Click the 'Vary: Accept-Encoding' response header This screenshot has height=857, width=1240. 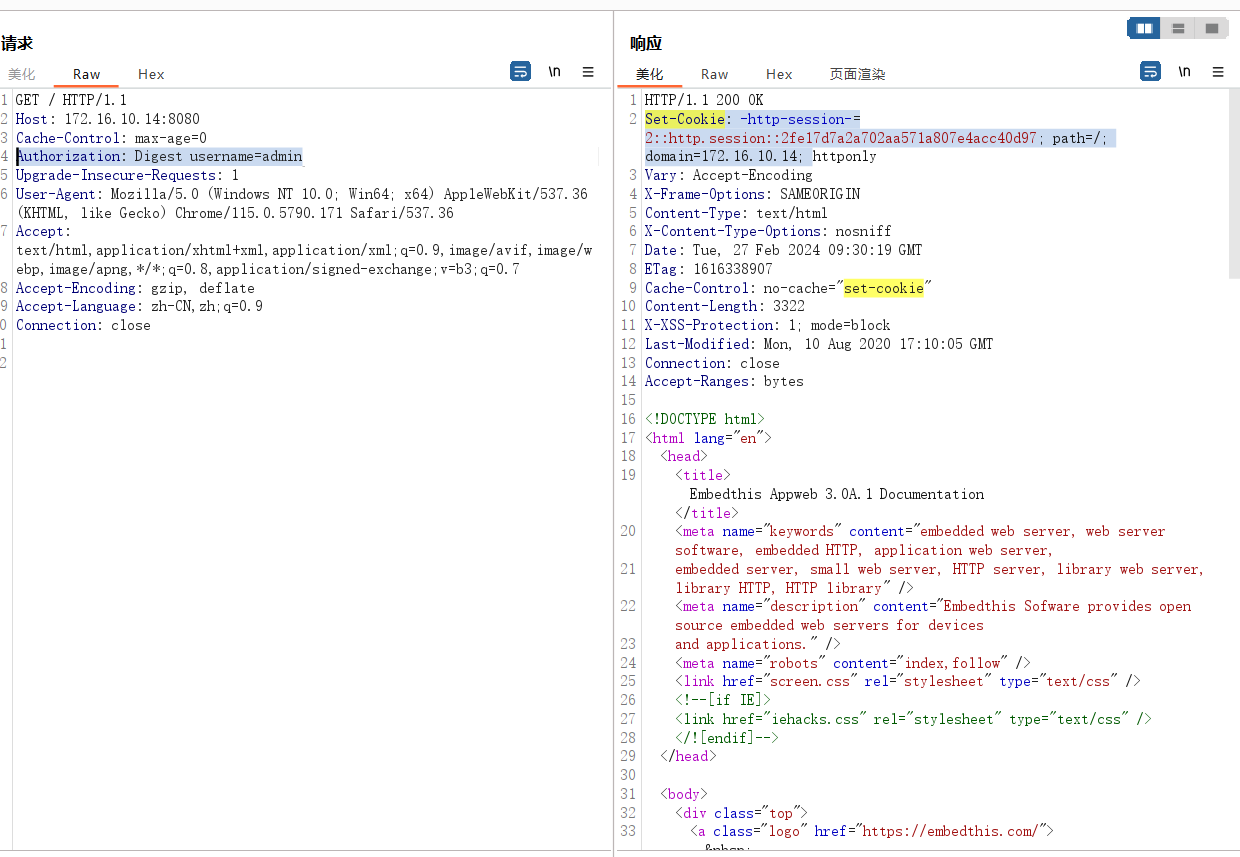729,175
